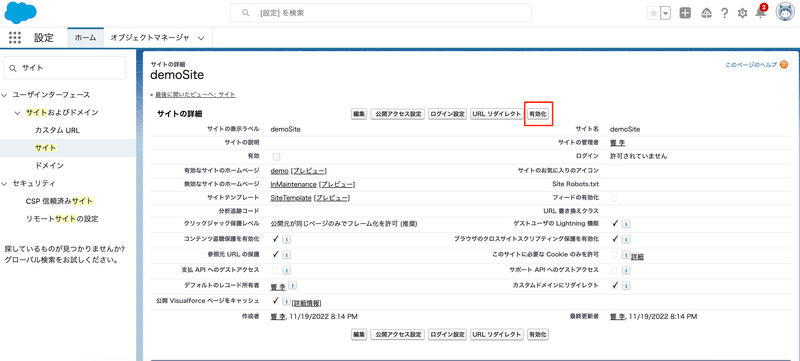Select カスタム URL in the sidebar
This screenshot has width=800, height=361.
point(57,130)
